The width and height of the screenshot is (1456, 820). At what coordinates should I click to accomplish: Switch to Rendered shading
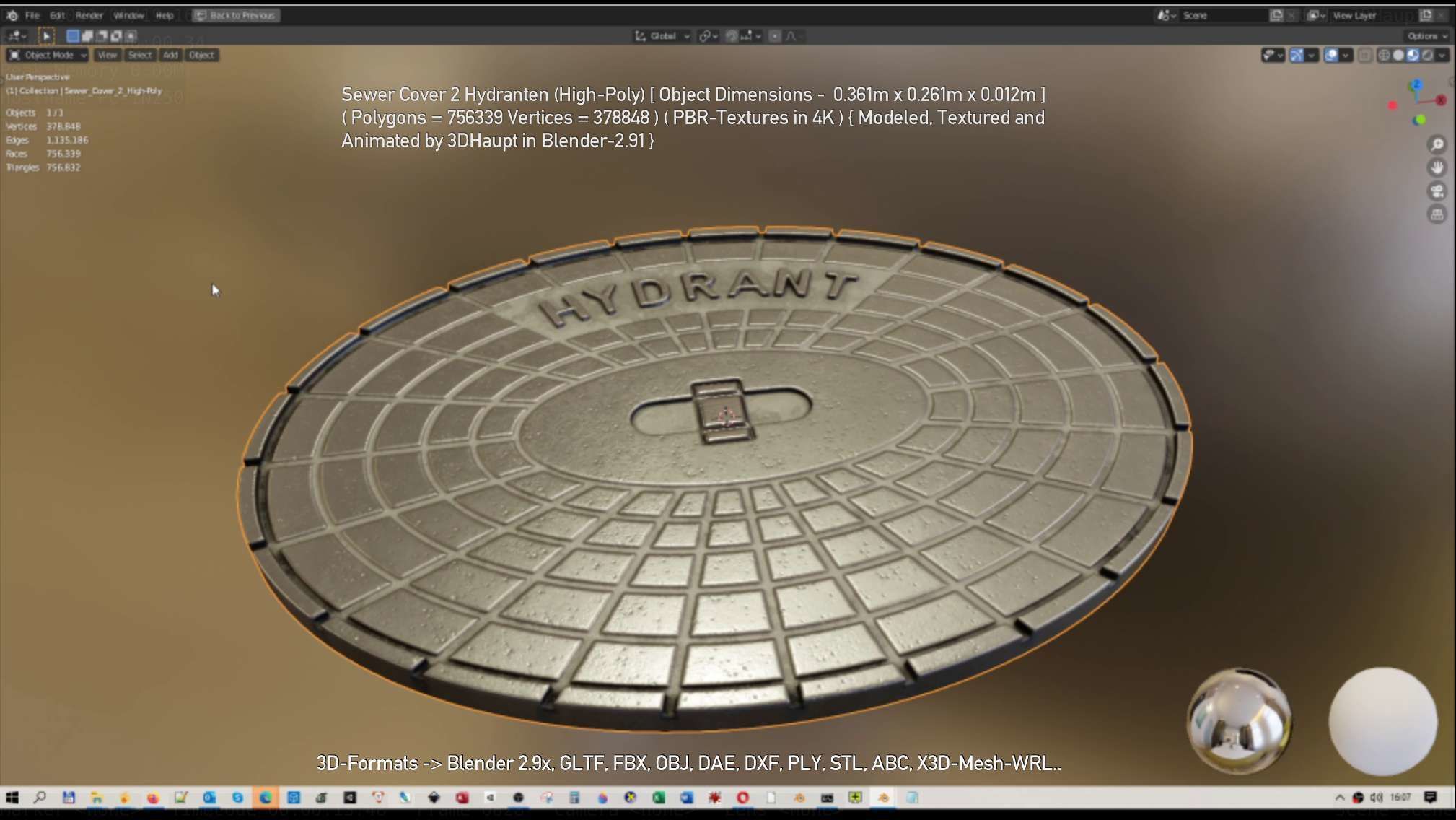(1427, 55)
